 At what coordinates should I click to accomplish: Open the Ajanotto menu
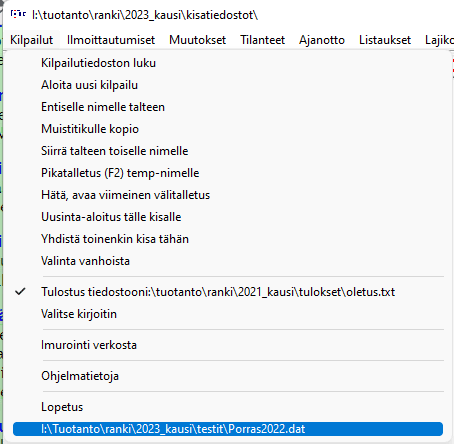pyautogui.click(x=322, y=40)
